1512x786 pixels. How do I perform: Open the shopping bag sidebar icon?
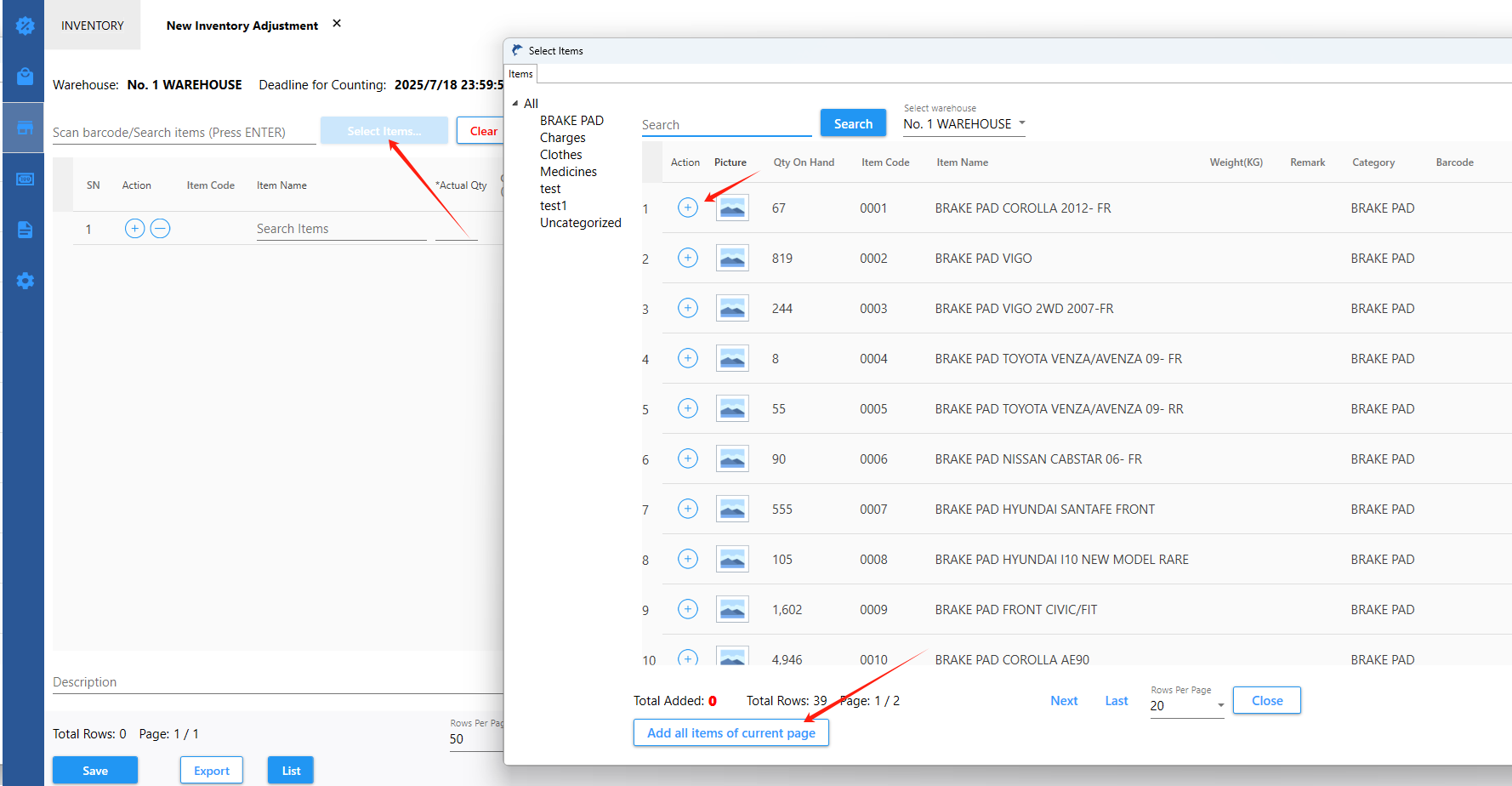coord(25,77)
